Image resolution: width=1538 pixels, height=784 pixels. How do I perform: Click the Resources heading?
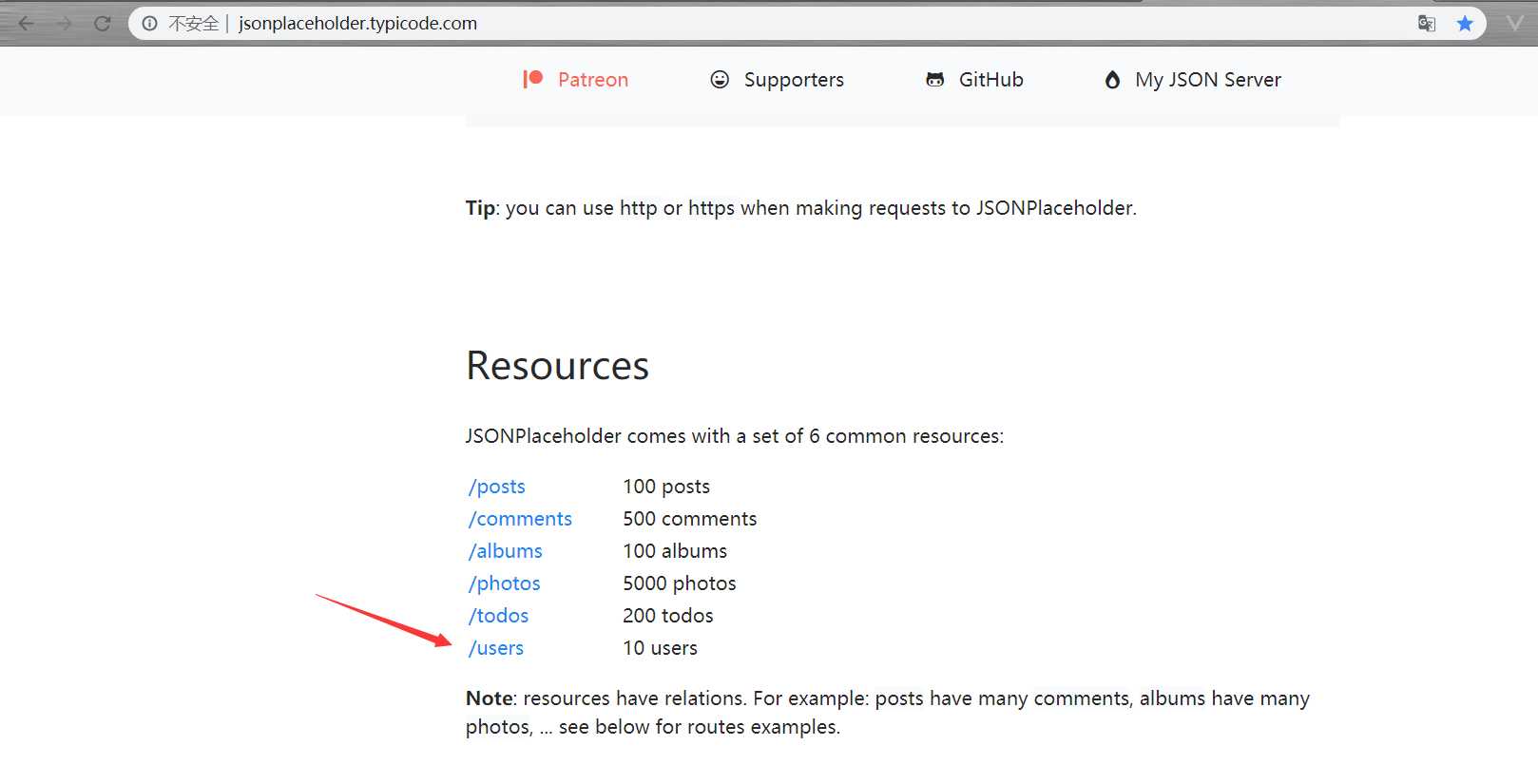(x=557, y=366)
